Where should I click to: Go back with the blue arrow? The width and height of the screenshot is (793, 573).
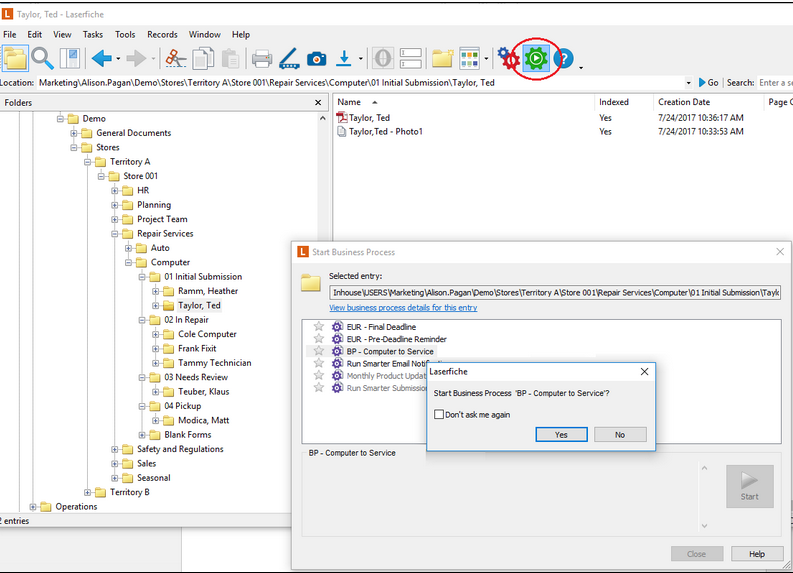(102, 59)
